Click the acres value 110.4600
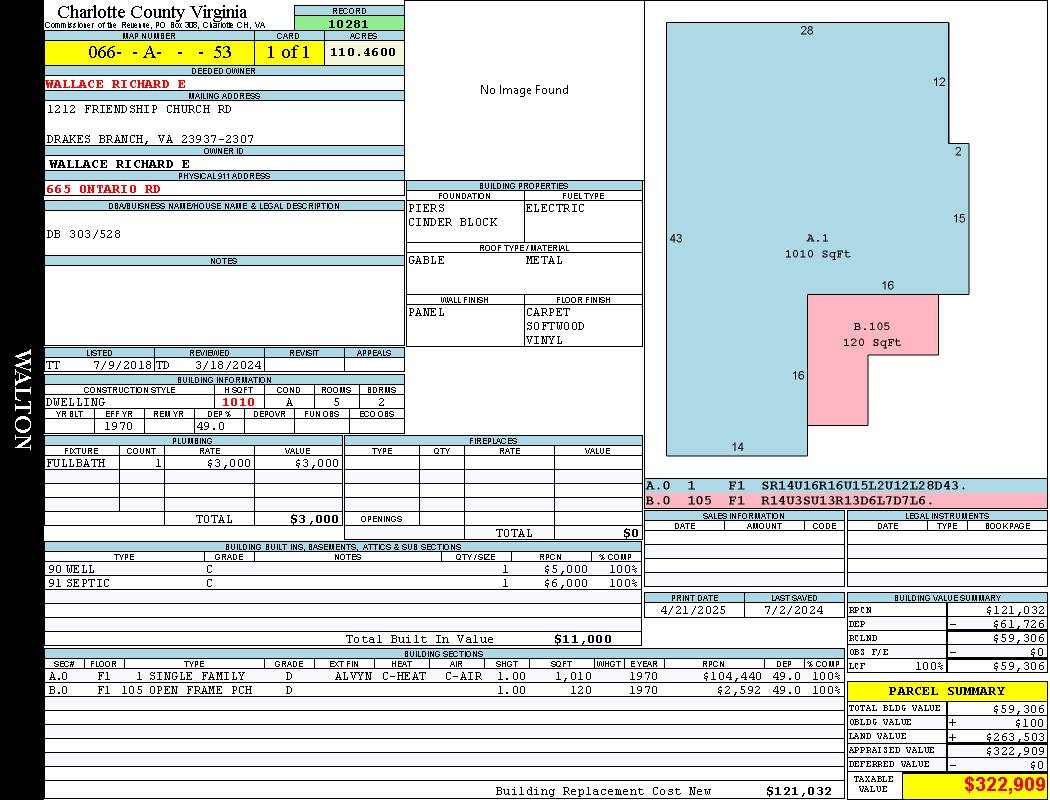 click(x=363, y=52)
